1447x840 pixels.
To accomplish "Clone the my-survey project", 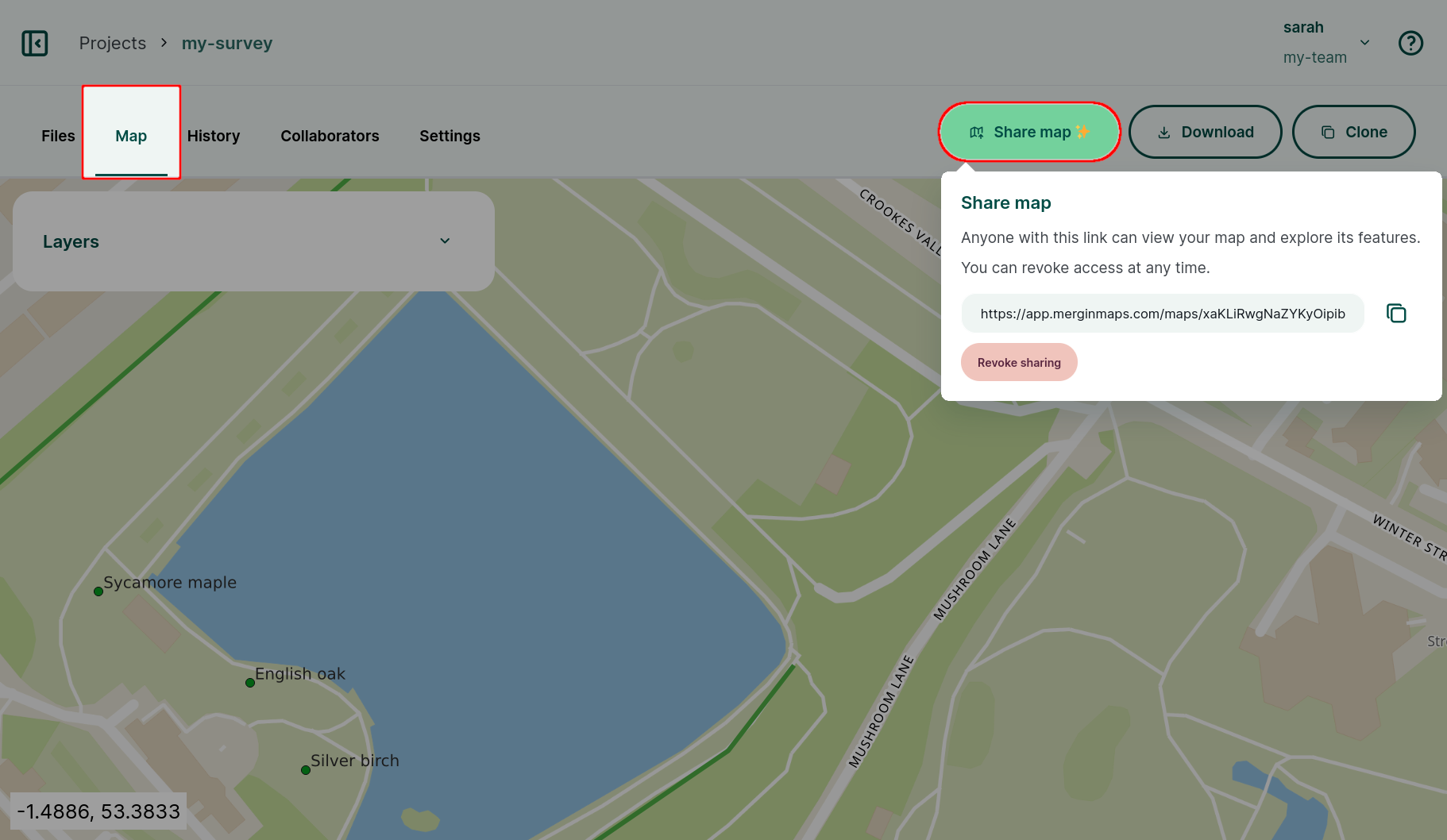I will pos(1353,132).
